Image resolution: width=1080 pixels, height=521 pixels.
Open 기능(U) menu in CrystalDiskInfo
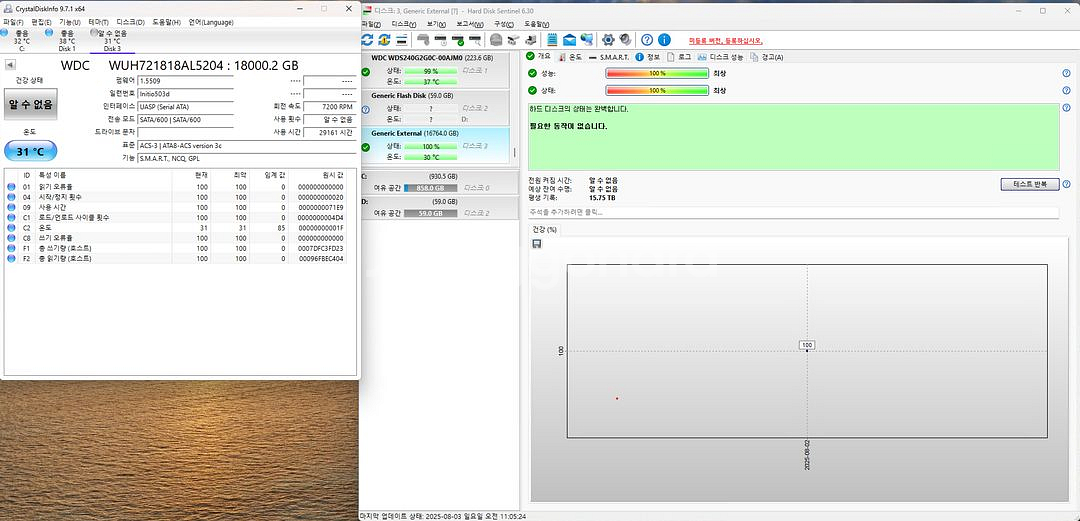(x=70, y=22)
